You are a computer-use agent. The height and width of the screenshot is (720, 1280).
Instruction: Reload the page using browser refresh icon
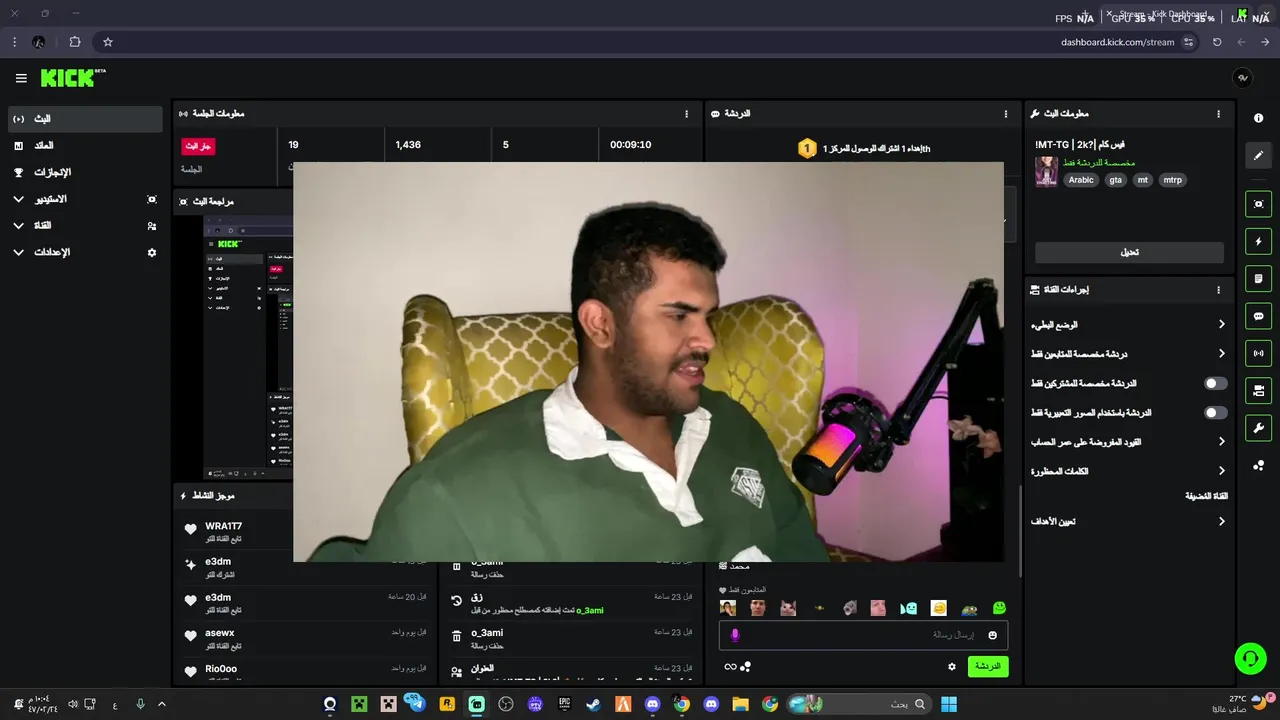pos(1217,42)
